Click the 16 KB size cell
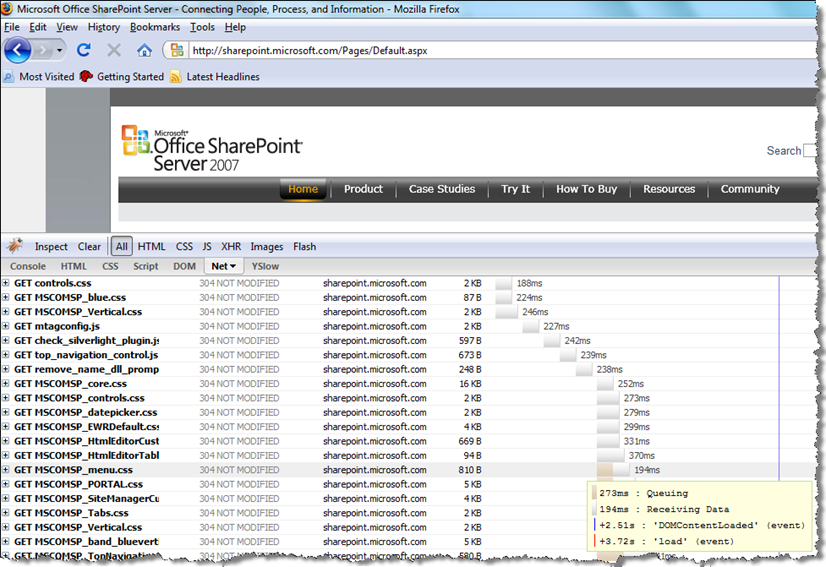826x567 pixels. pyautogui.click(x=470, y=384)
